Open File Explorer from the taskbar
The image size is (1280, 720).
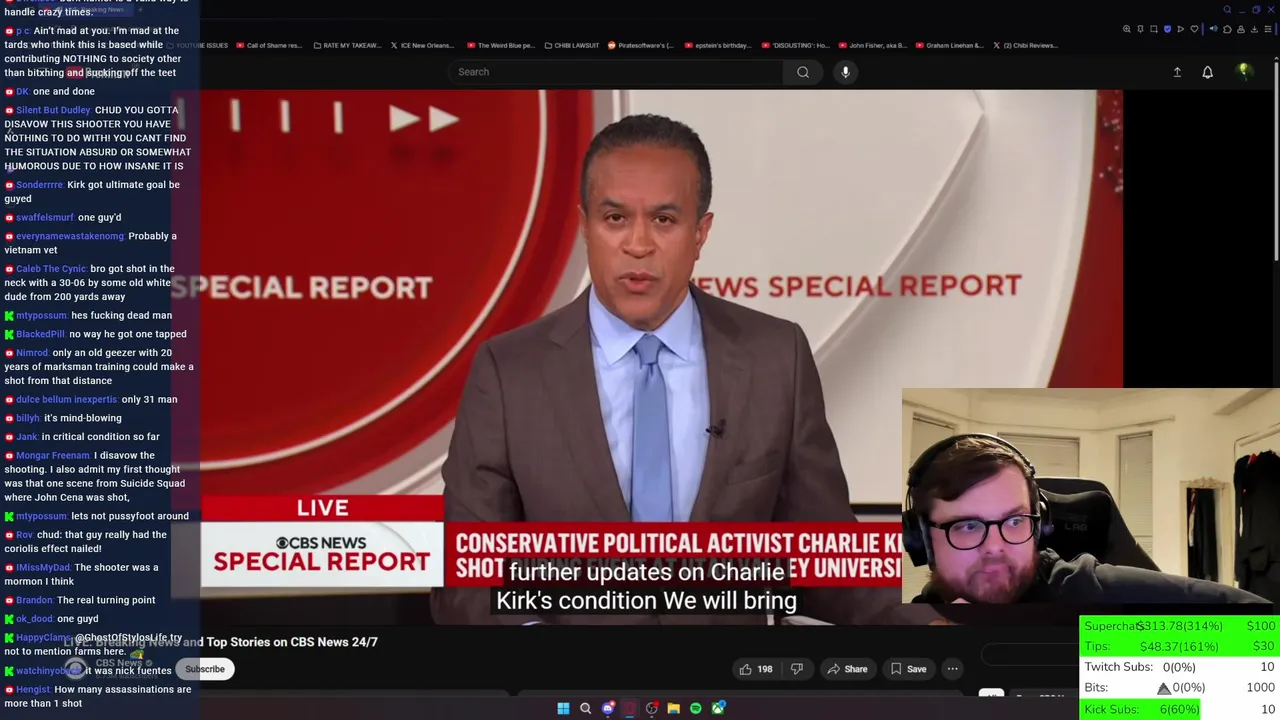pos(673,708)
